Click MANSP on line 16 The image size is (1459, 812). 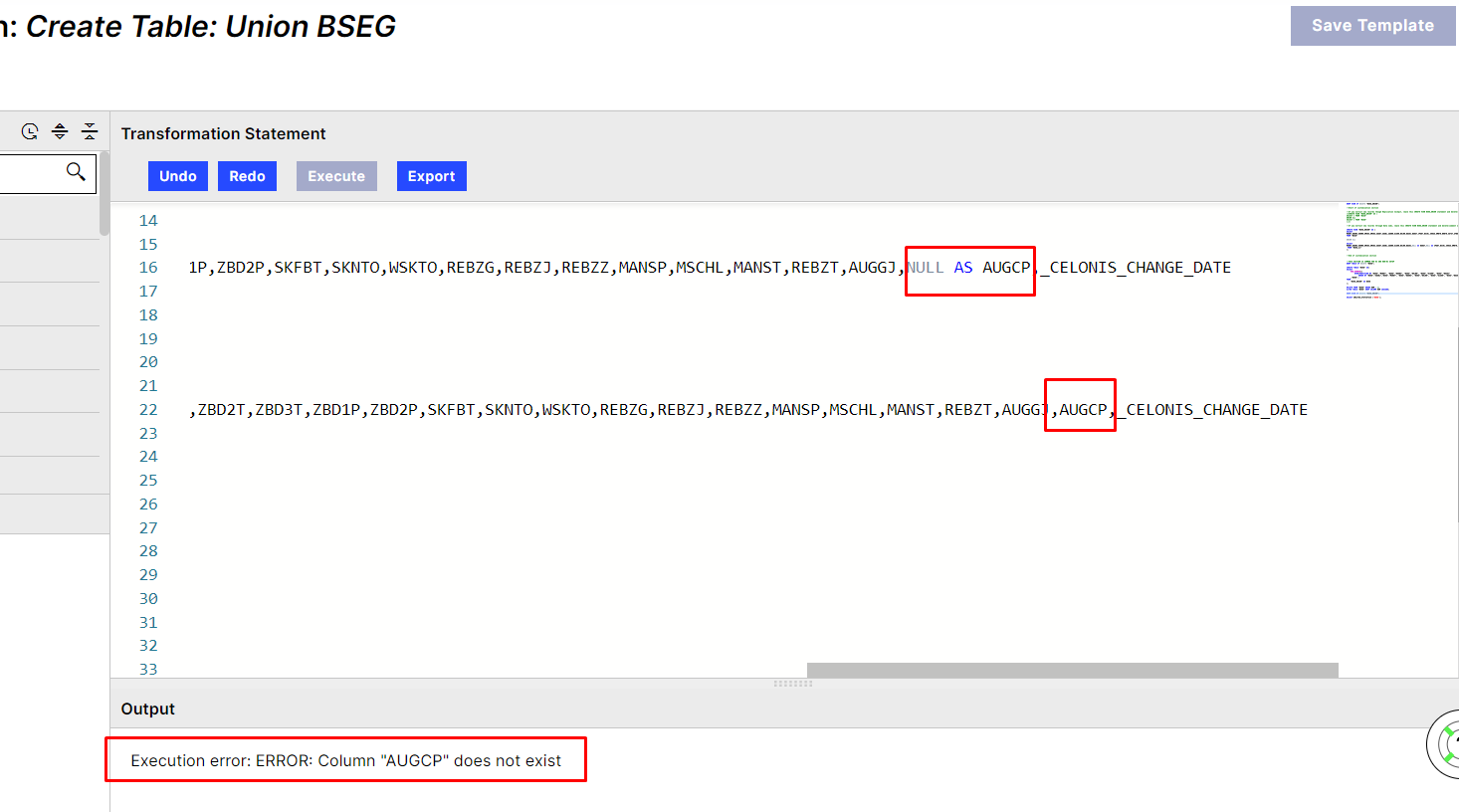tap(643, 268)
